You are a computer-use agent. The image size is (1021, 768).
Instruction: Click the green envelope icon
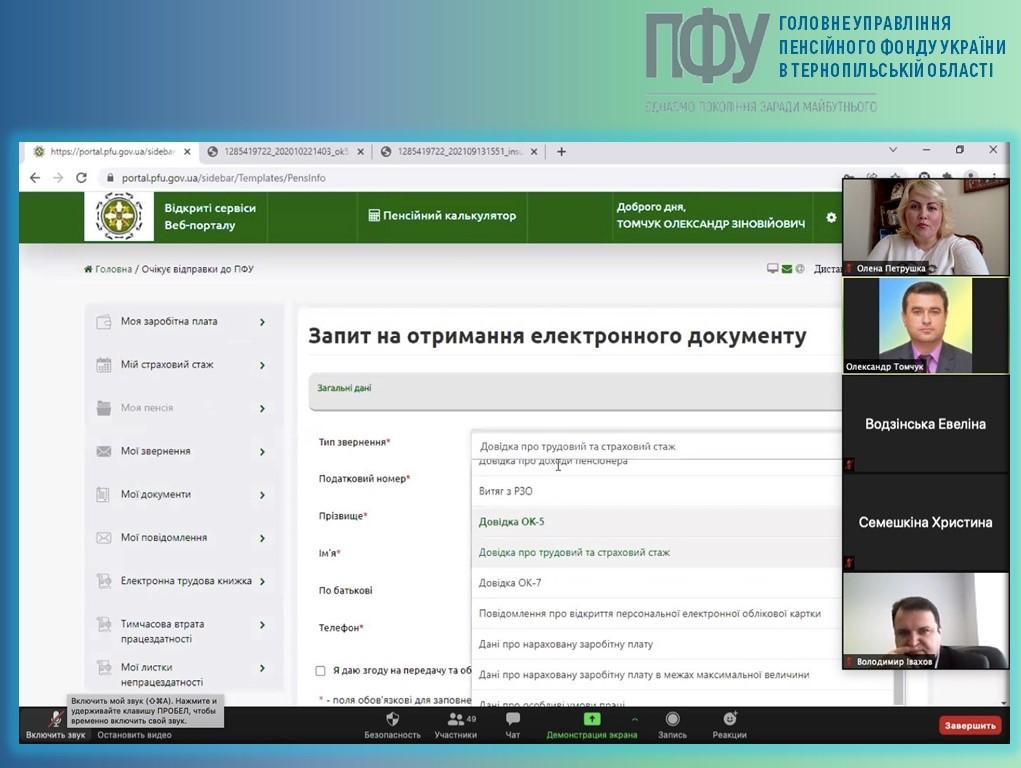(787, 268)
